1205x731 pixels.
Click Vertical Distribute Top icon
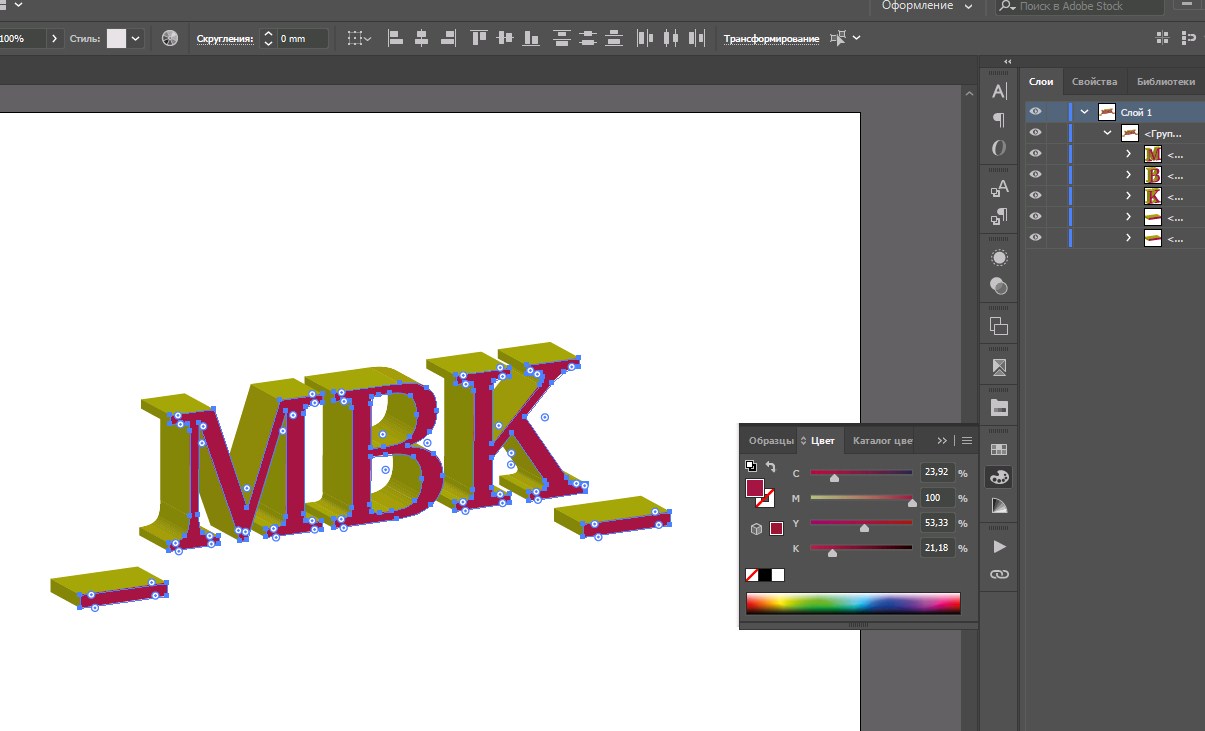pos(562,38)
